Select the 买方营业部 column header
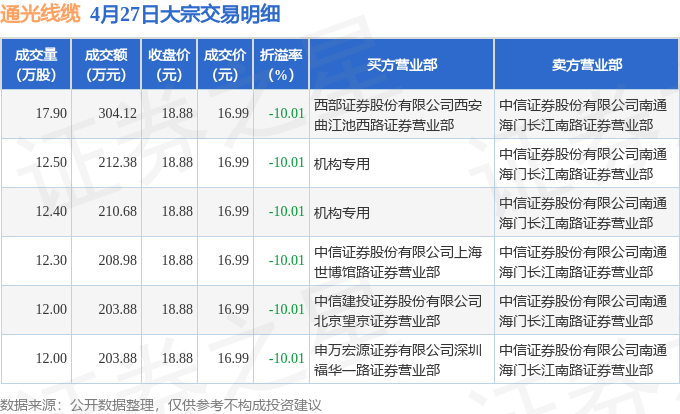 tap(402, 65)
